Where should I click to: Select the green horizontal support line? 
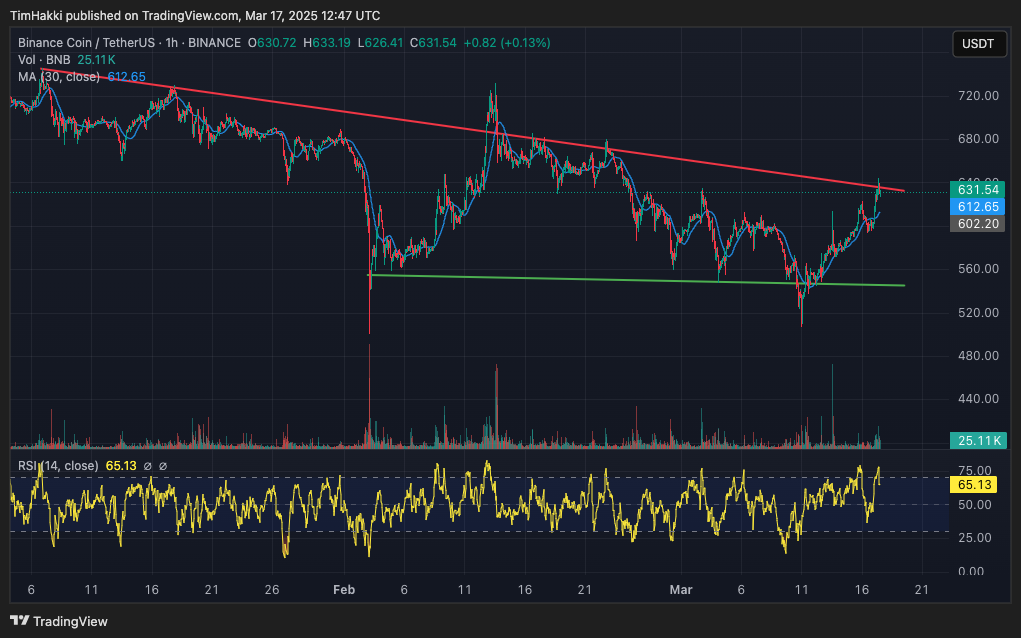pyautogui.click(x=600, y=280)
